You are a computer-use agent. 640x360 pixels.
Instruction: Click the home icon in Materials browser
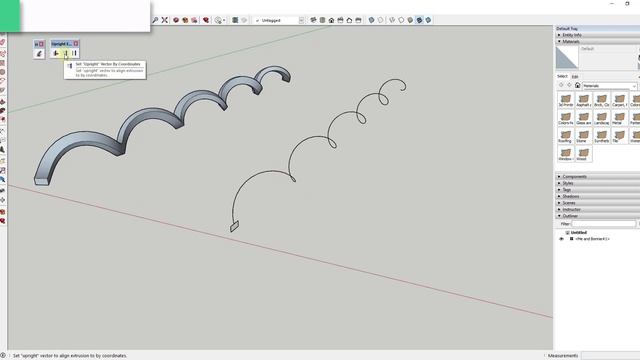(x=577, y=85)
